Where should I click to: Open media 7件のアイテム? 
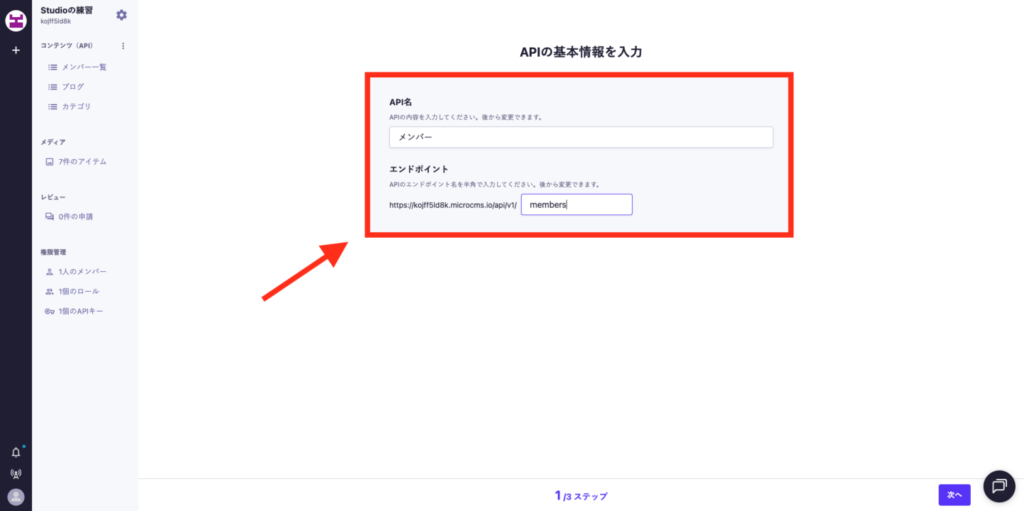81,161
